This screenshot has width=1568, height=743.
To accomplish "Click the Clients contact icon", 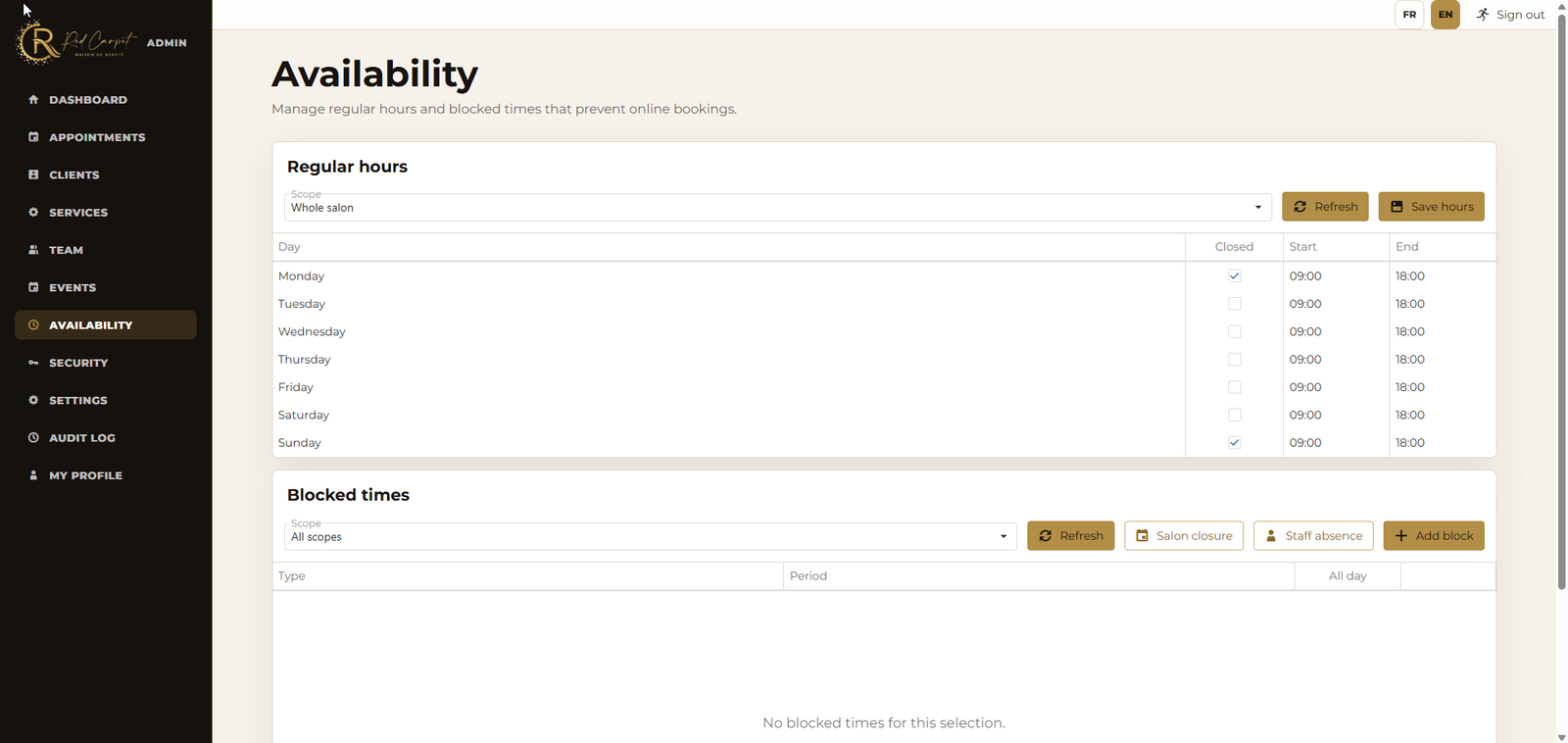I will pos(33,174).
